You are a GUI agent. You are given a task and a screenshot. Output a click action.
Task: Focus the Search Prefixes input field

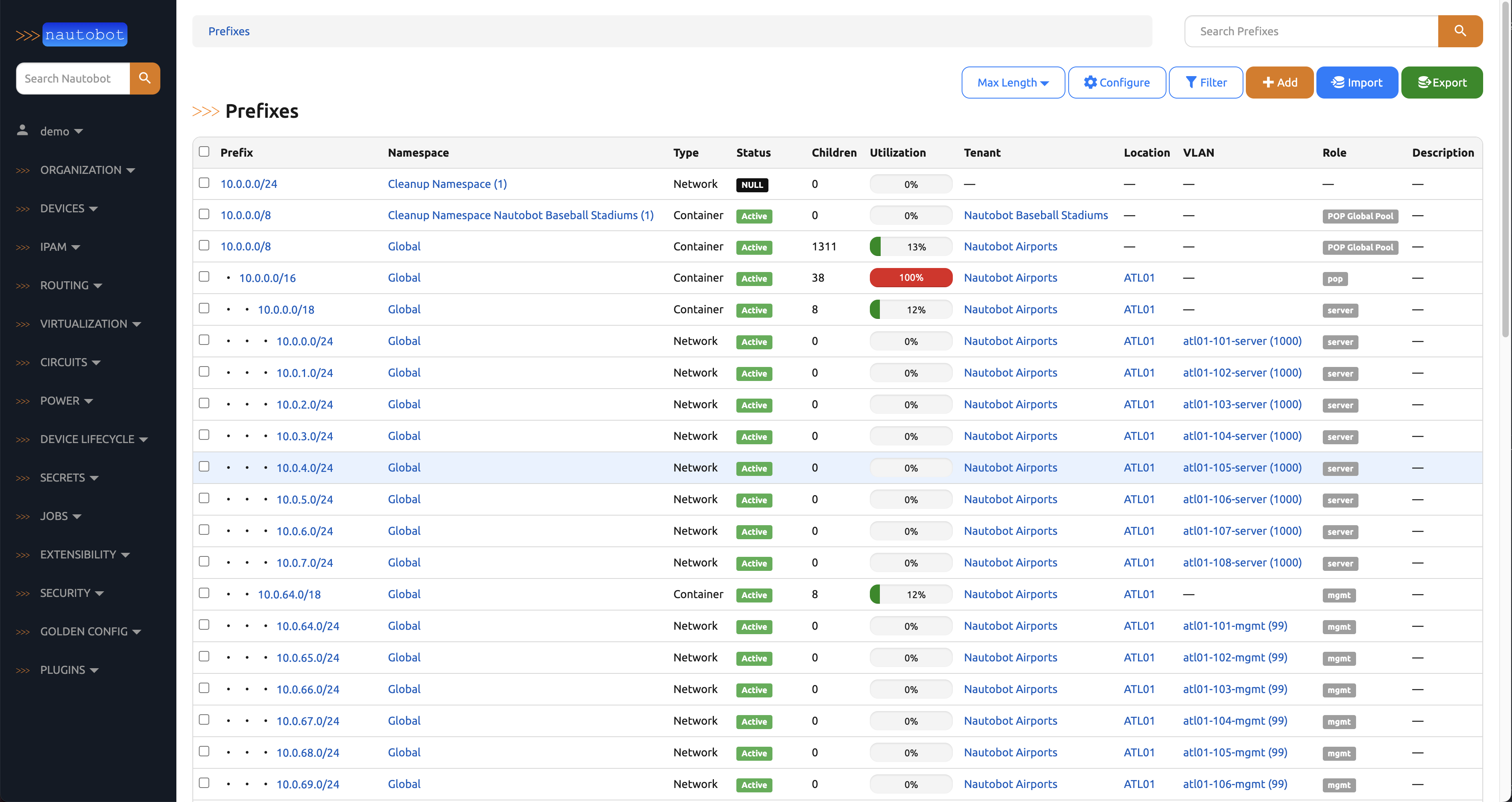coord(1311,31)
